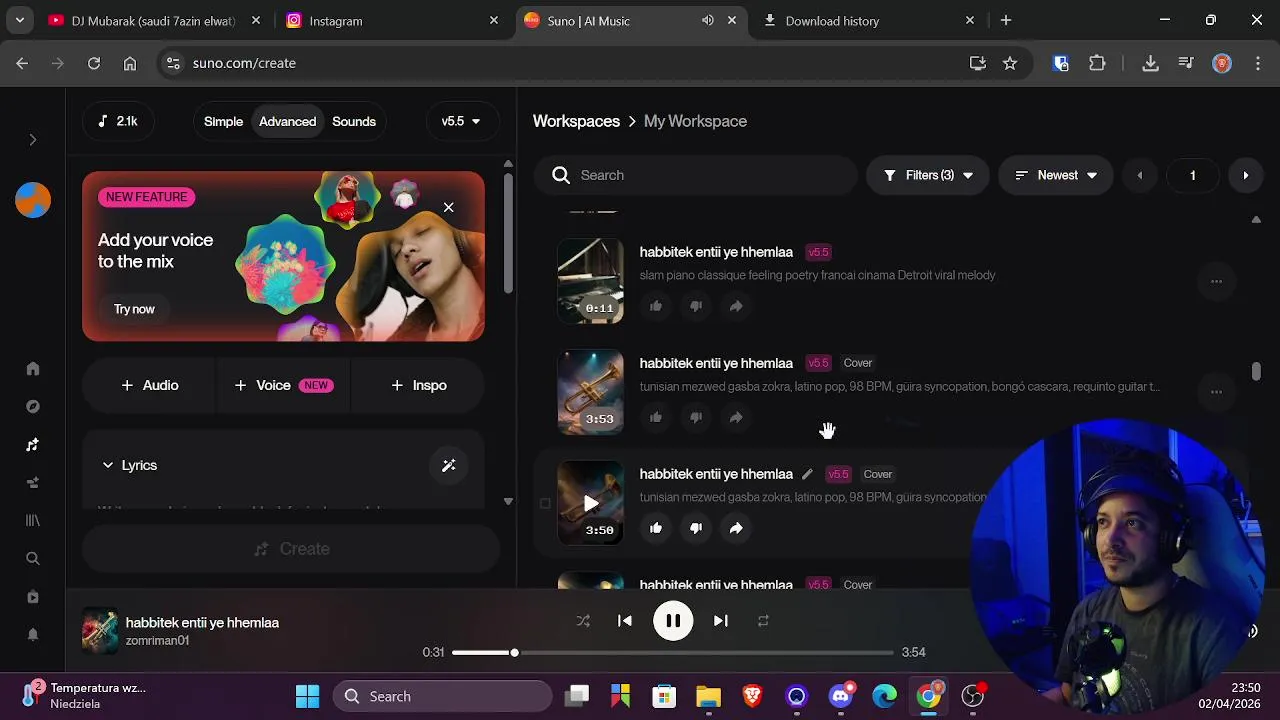
Task: Mute the Suno tab audio icon
Action: [x=708, y=20]
